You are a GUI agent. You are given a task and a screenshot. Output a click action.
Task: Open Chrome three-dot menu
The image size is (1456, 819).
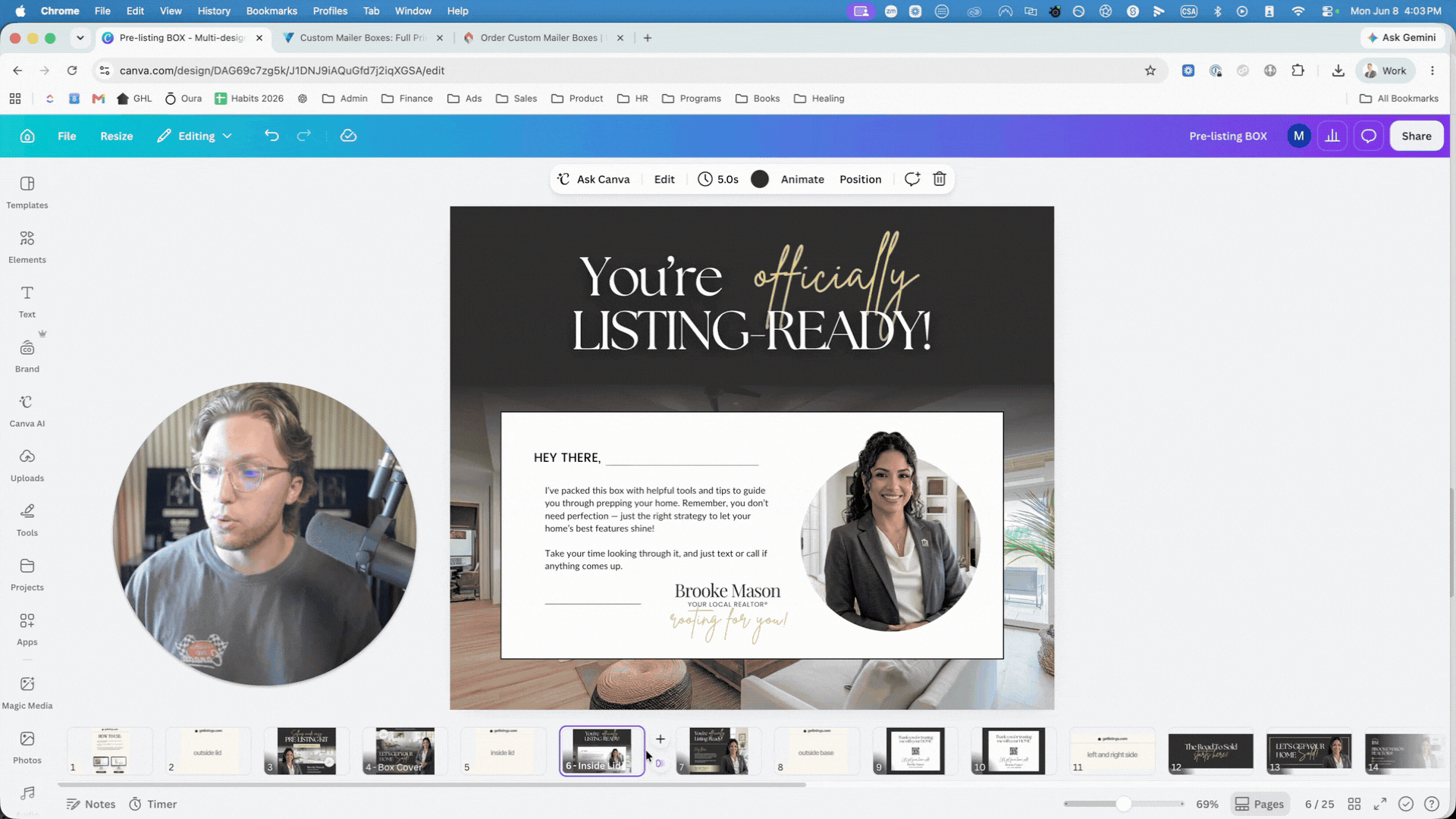pos(1432,71)
